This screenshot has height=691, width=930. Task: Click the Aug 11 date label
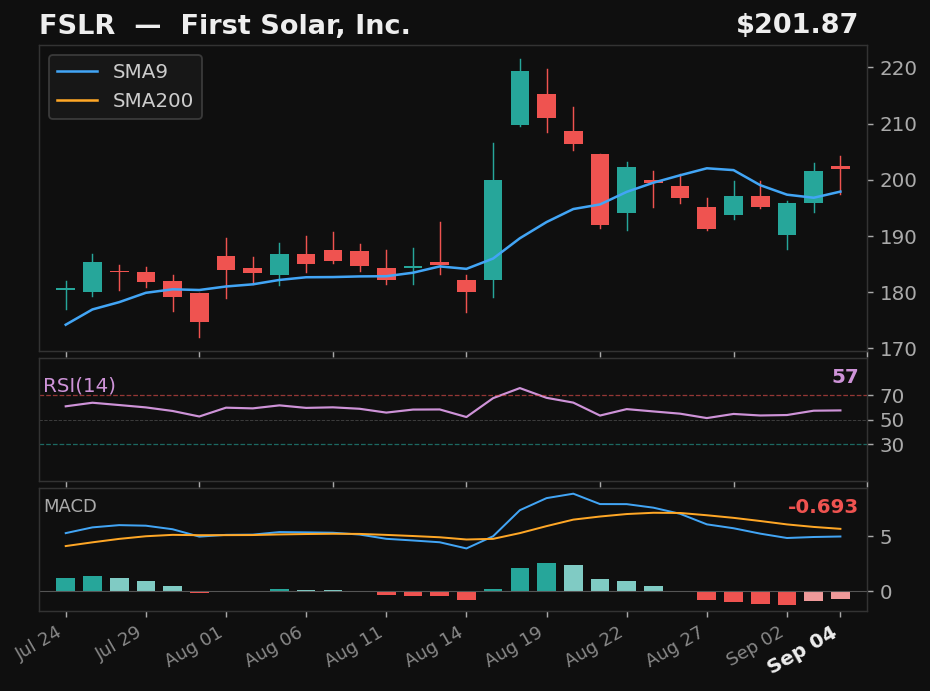(x=354, y=645)
